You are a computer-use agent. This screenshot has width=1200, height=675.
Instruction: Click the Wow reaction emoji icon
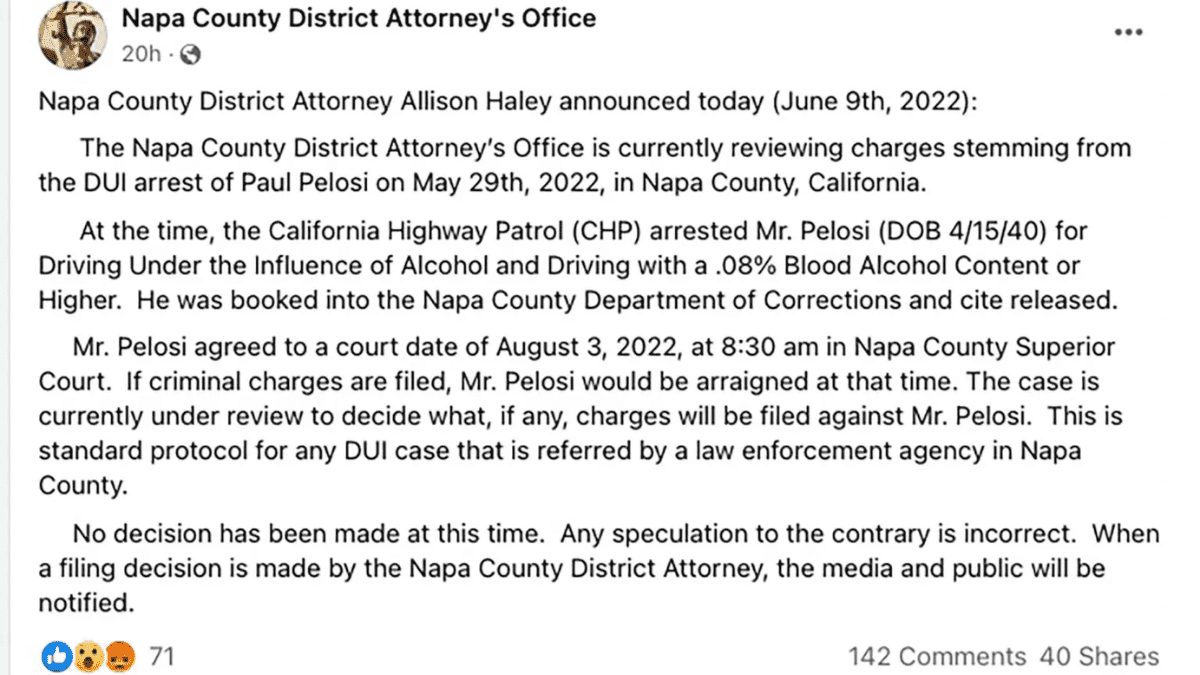(88, 656)
